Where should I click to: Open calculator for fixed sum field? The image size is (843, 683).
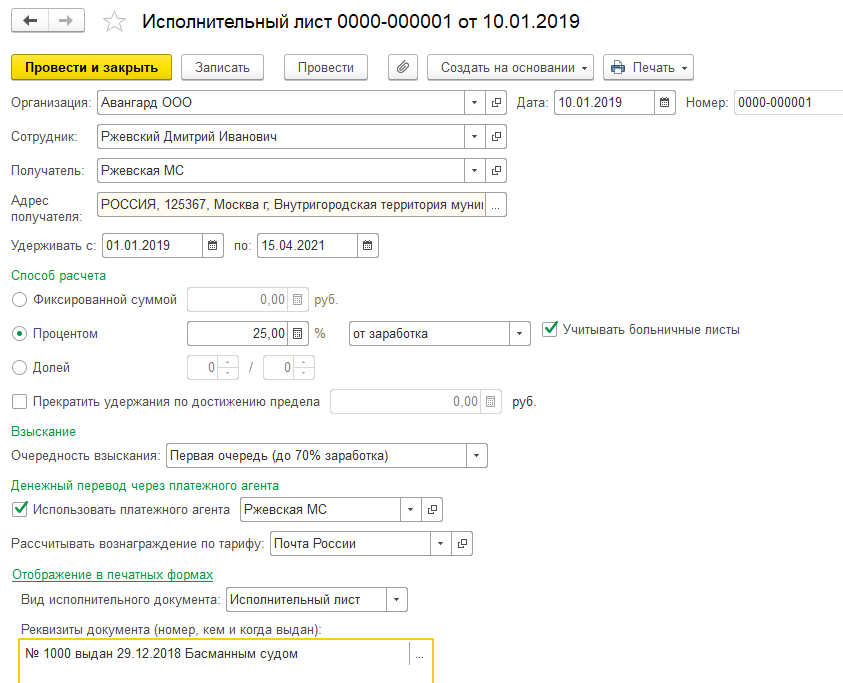(298, 300)
